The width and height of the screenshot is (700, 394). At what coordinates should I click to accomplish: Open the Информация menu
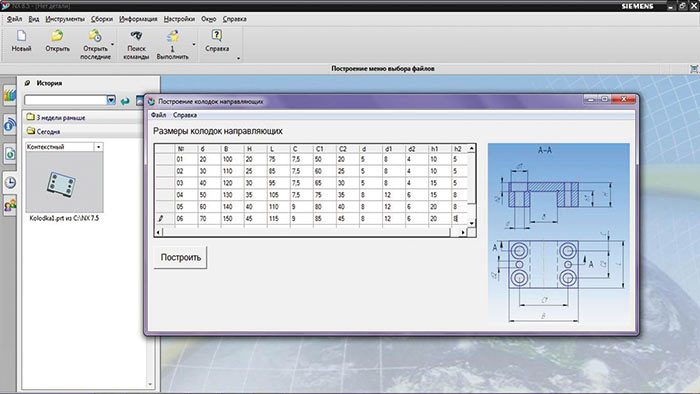click(138, 19)
